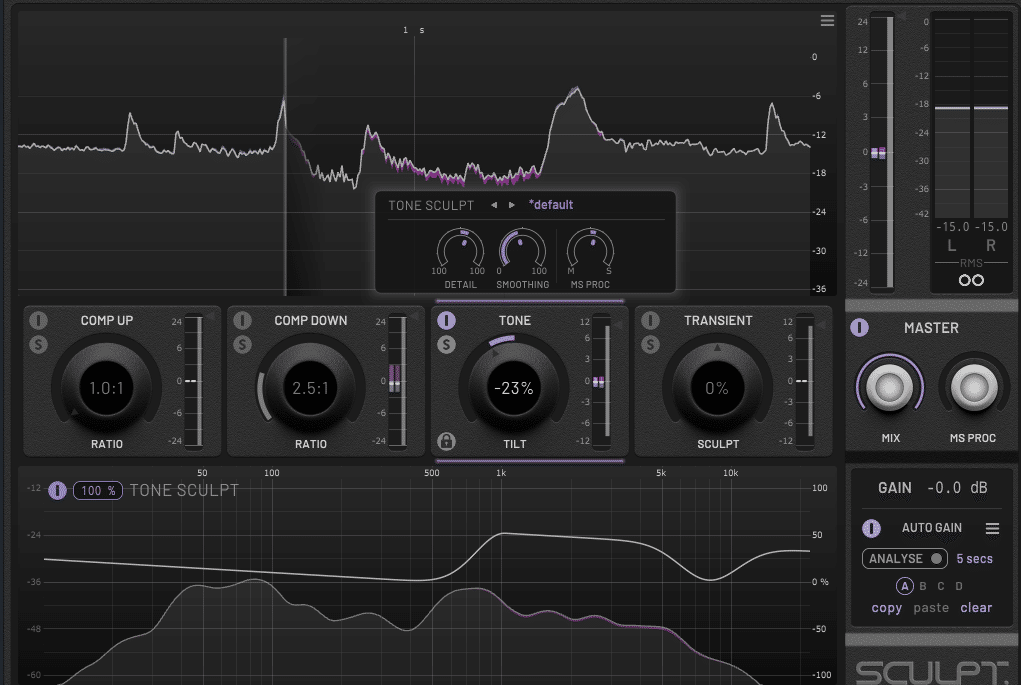Click the TONE SCULPT popup title
Image resolution: width=1021 pixels, height=685 pixels.
click(431, 206)
